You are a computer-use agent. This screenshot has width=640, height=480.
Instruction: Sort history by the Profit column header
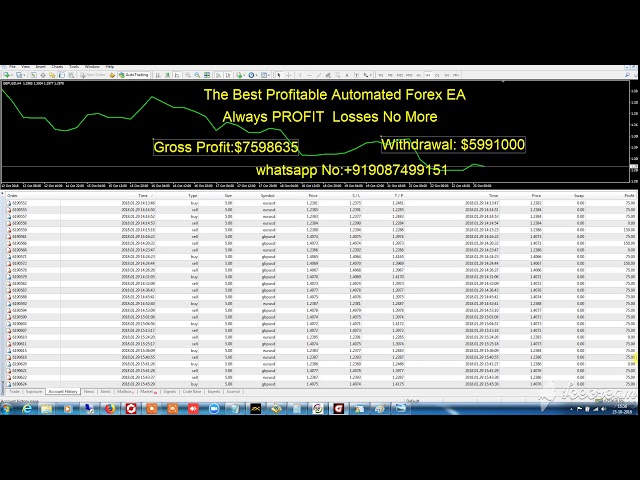(x=629, y=196)
